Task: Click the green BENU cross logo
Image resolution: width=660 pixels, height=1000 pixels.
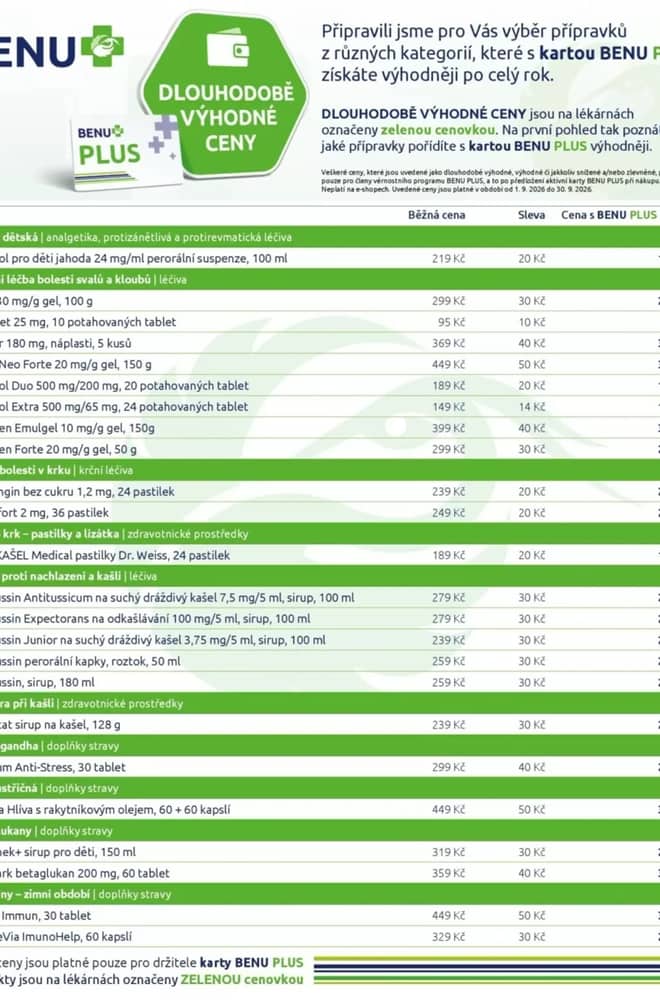Action: pos(103,46)
